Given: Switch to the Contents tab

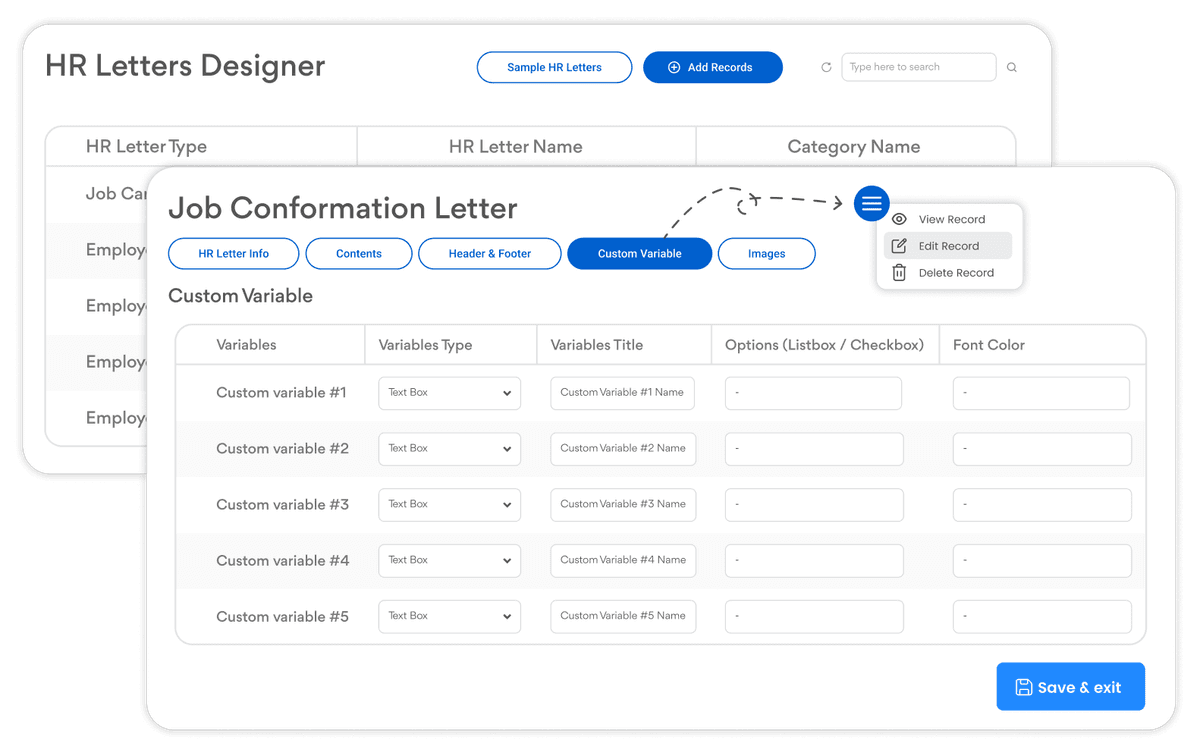Looking at the screenshot, I should tap(358, 253).
